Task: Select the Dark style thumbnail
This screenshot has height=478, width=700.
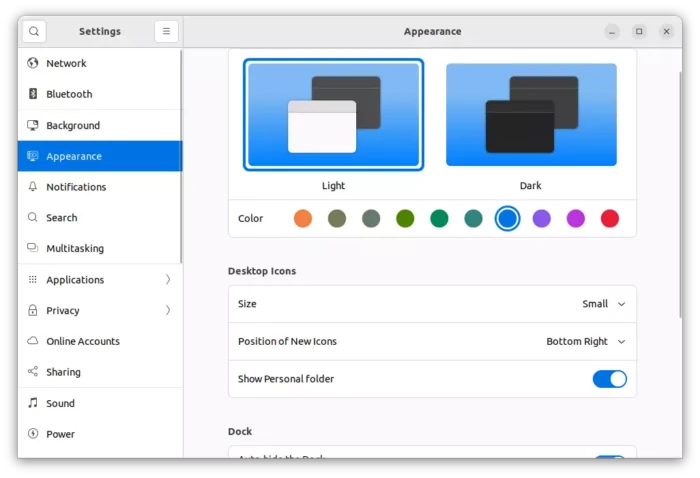Action: coord(531,115)
